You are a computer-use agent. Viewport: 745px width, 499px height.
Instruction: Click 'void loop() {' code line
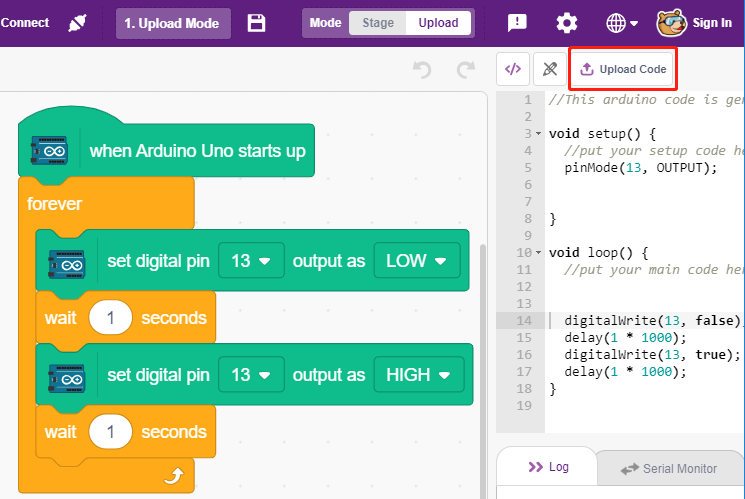pos(598,252)
